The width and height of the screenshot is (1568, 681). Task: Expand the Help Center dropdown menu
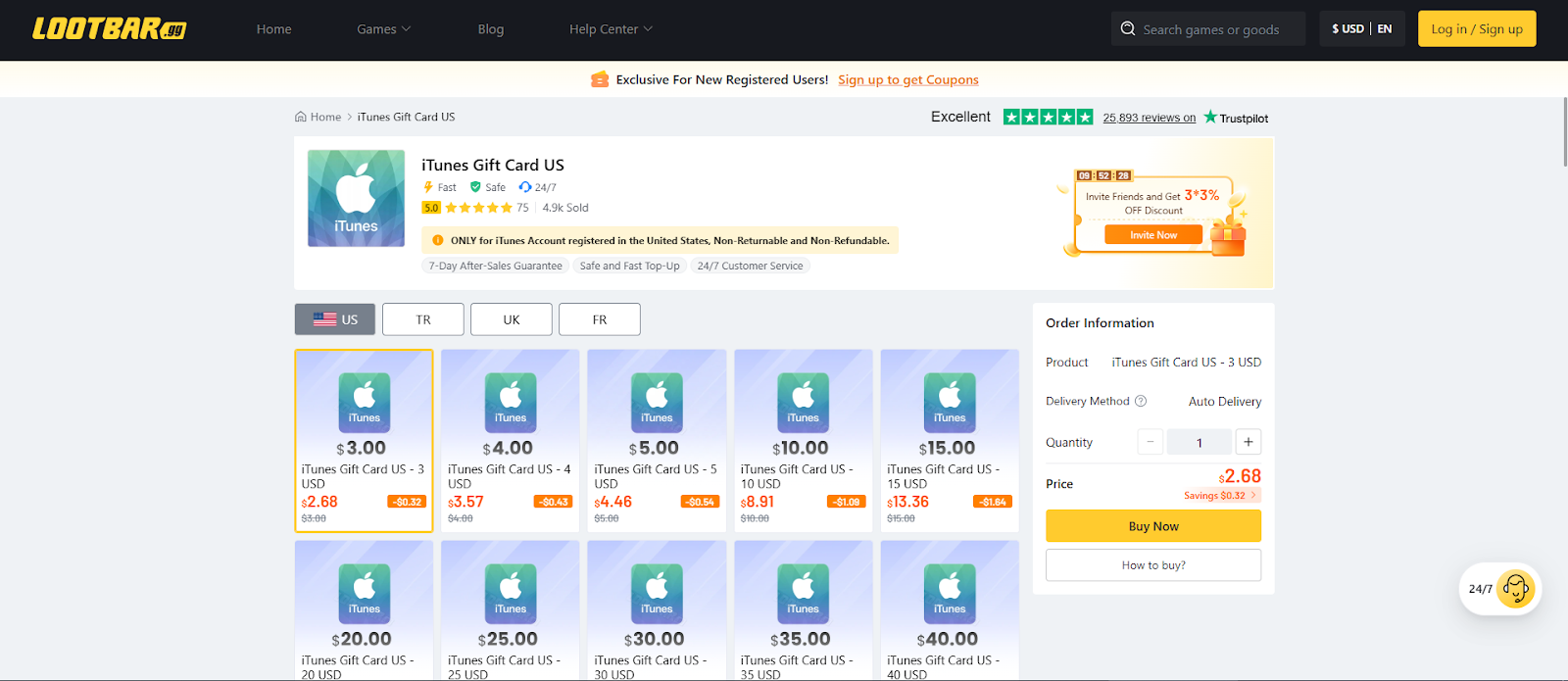pyautogui.click(x=611, y=29)
